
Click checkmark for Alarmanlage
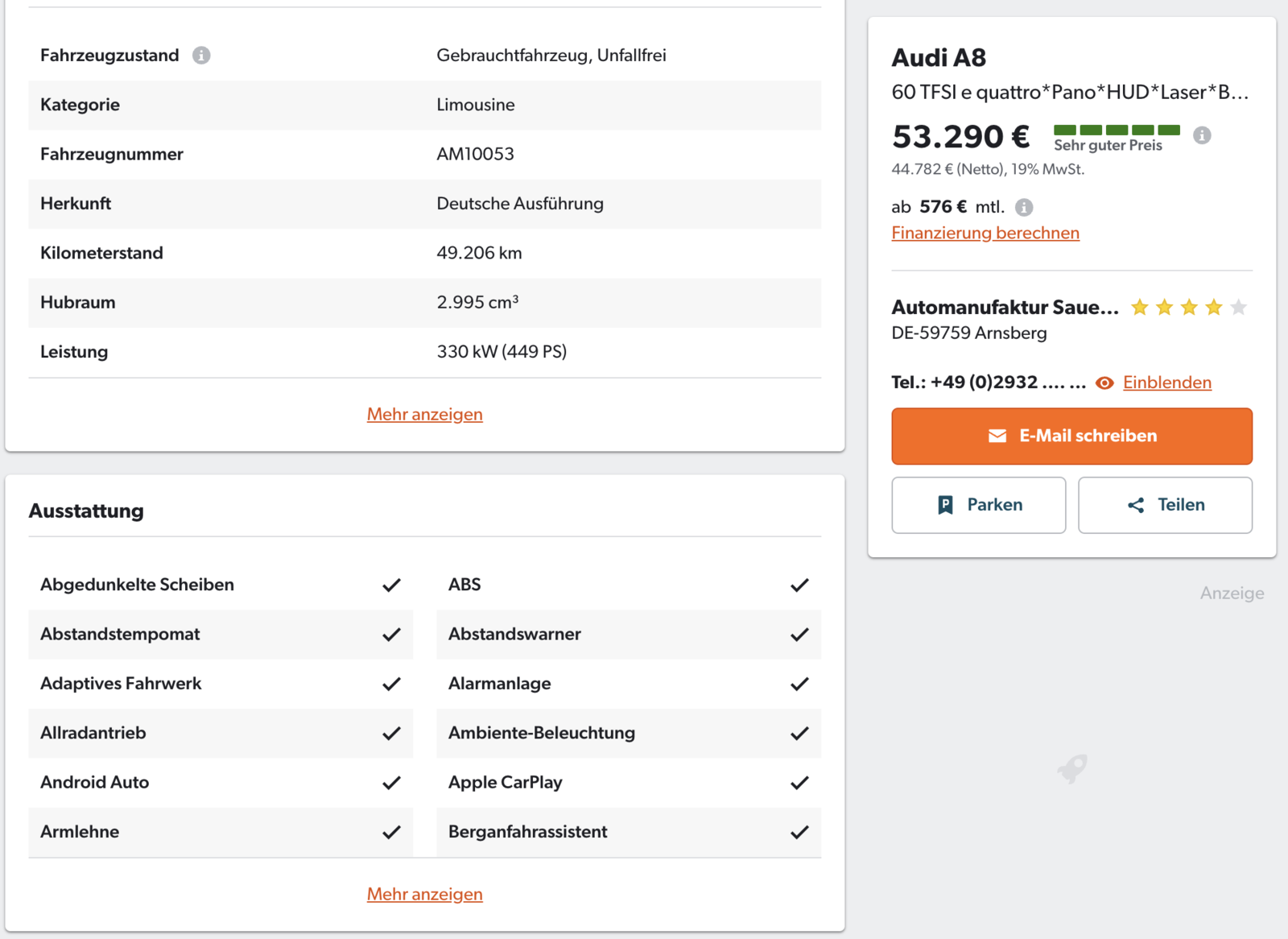(799, 684)
